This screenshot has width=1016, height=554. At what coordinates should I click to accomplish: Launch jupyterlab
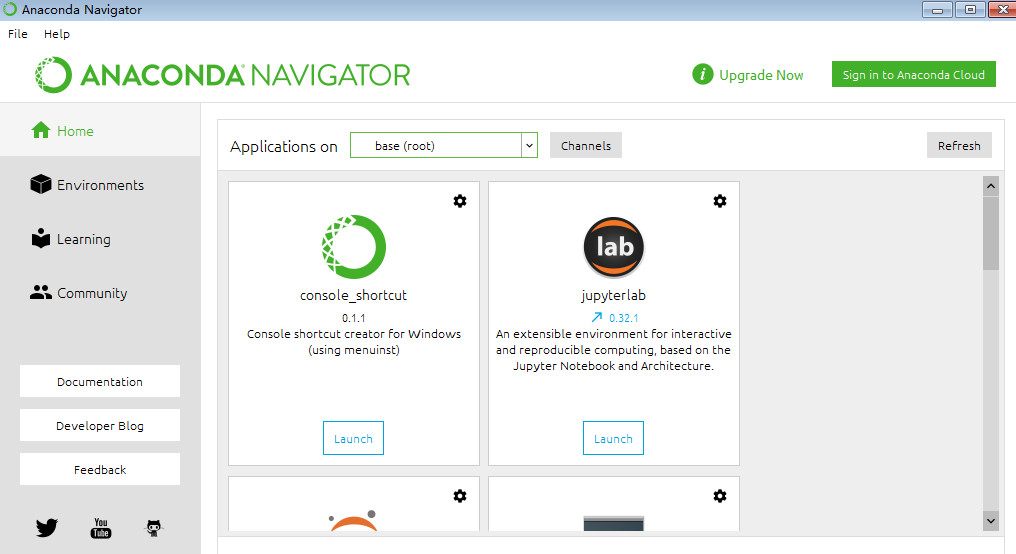pyautogui.click(x=613, y=438)
